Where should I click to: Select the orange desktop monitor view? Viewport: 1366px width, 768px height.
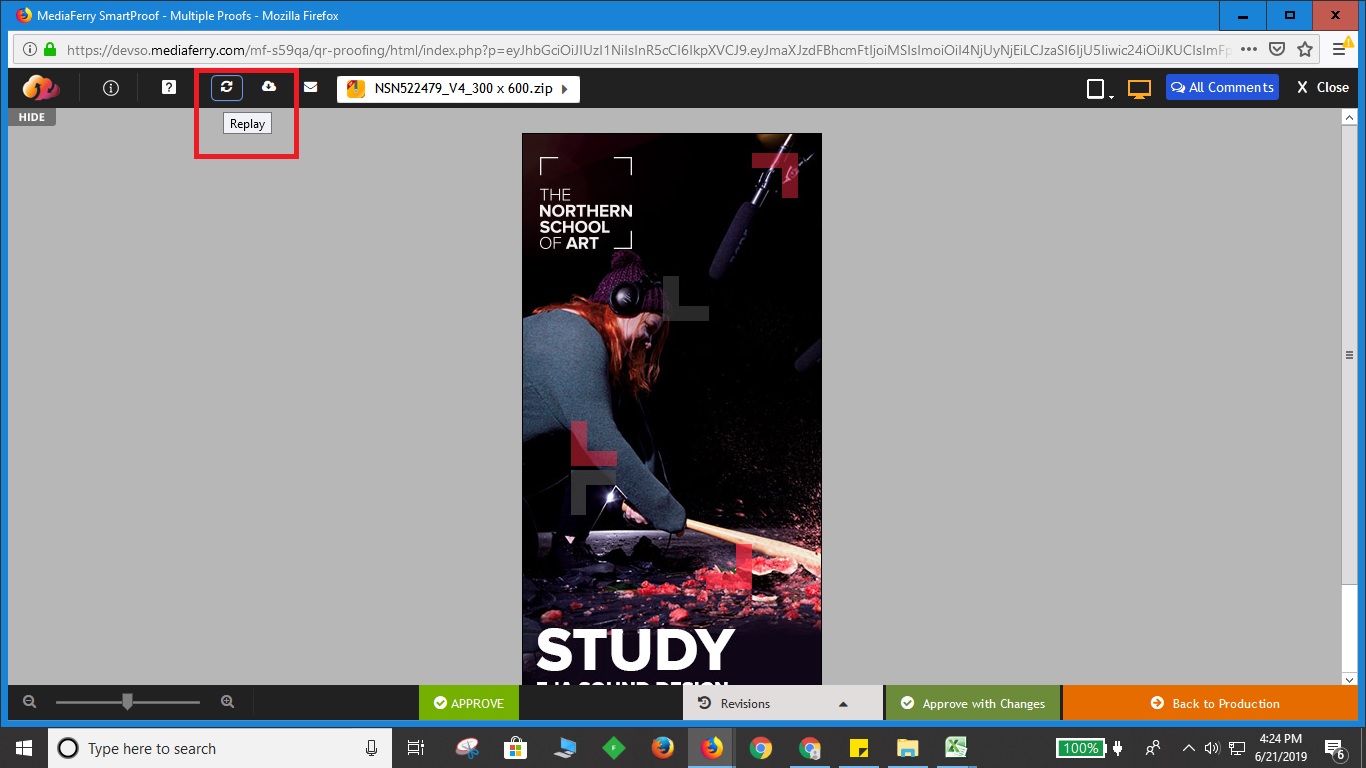coord(1139,89)
